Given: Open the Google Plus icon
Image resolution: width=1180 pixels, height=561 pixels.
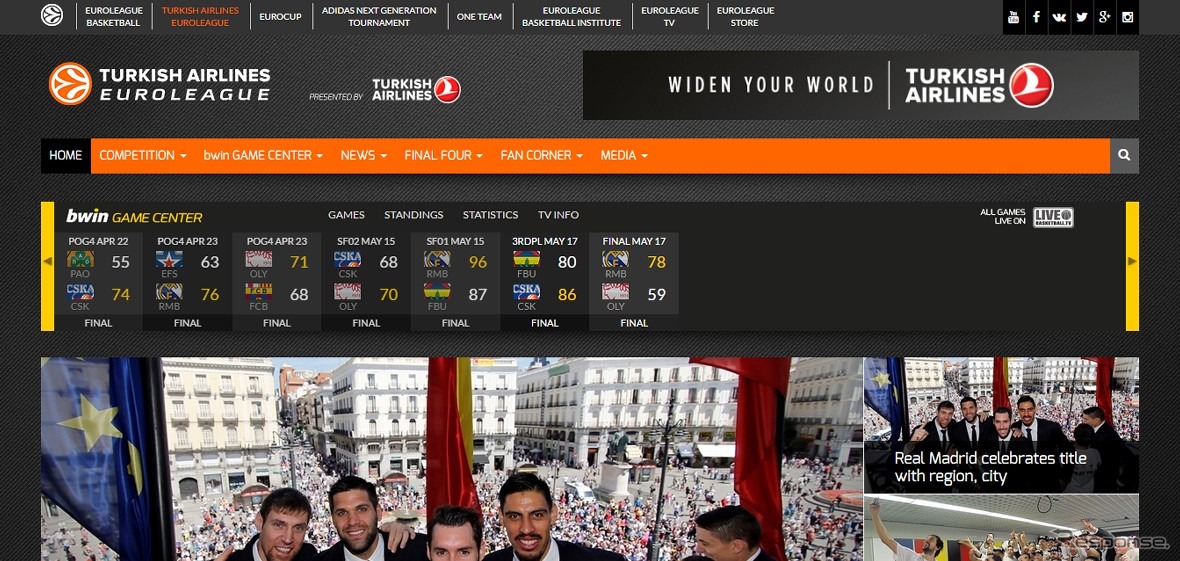Looking at the screenshot, I should pos(1105,17).
